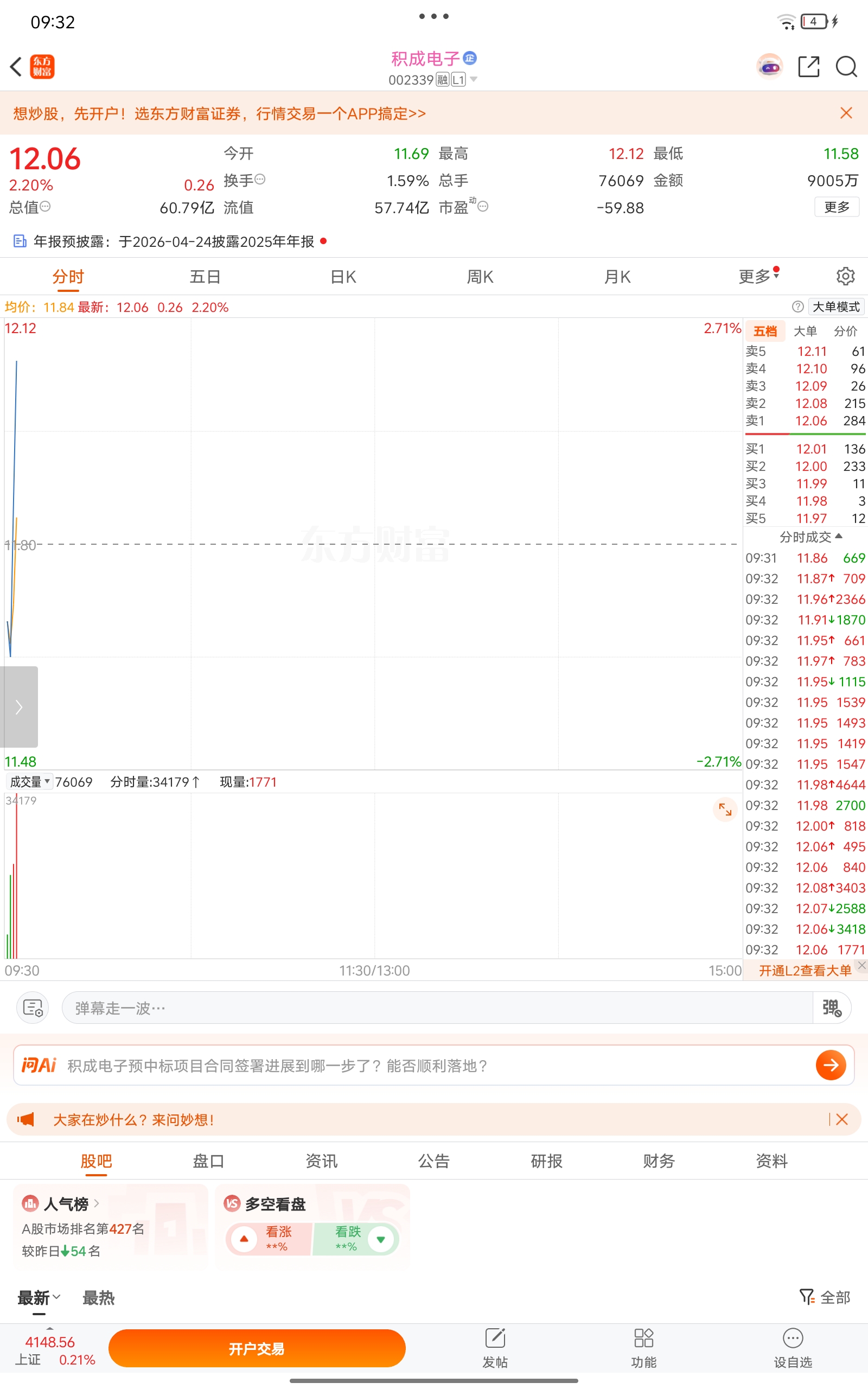Switch order panel to 分价
This screenshot has width=868, height=1389.
pos(845,331)
